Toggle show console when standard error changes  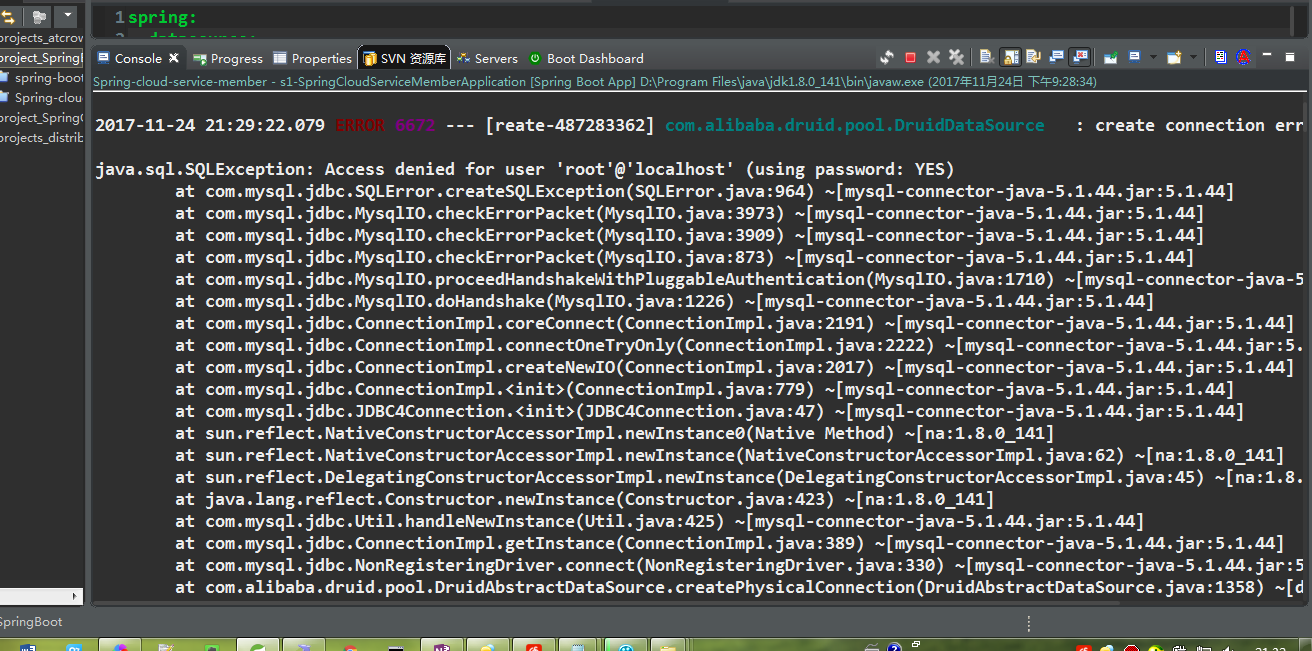click(x=1080, y=57)
